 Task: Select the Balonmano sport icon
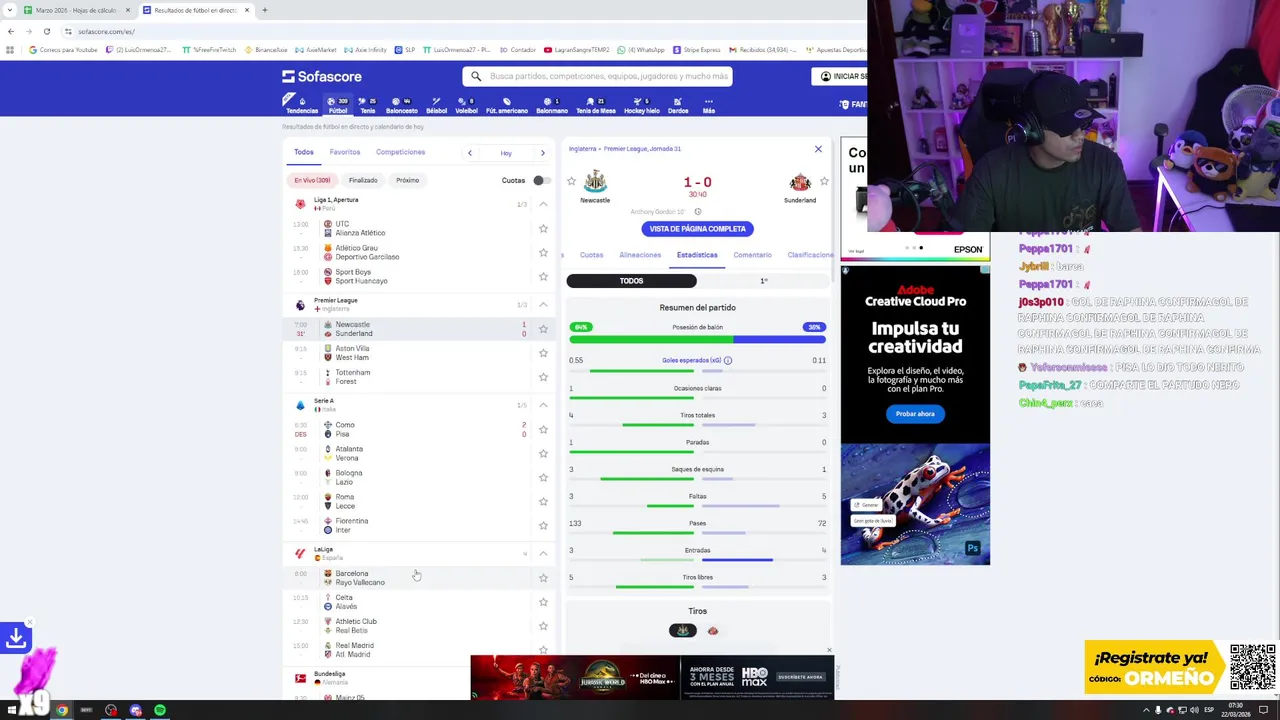tap(551, 104)
